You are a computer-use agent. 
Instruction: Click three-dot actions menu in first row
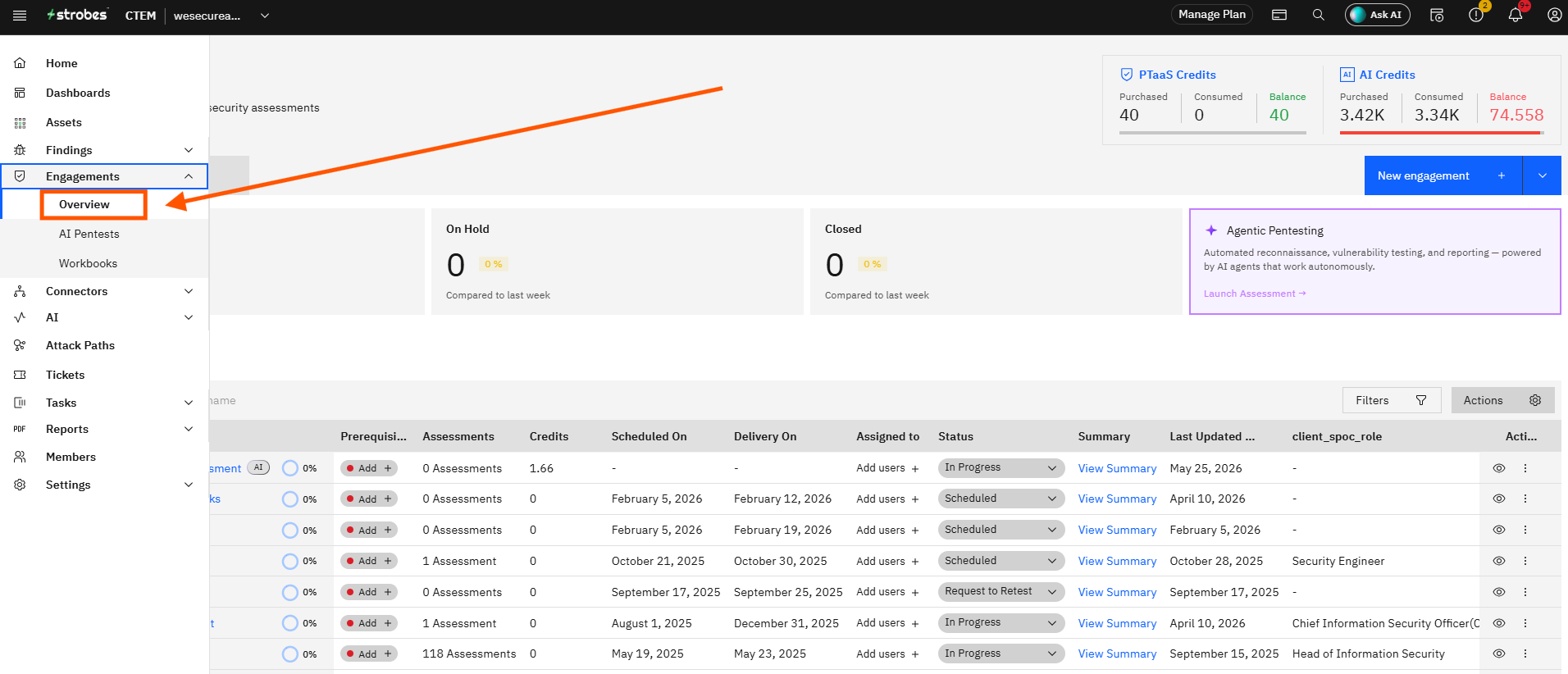pos(1525,468)
